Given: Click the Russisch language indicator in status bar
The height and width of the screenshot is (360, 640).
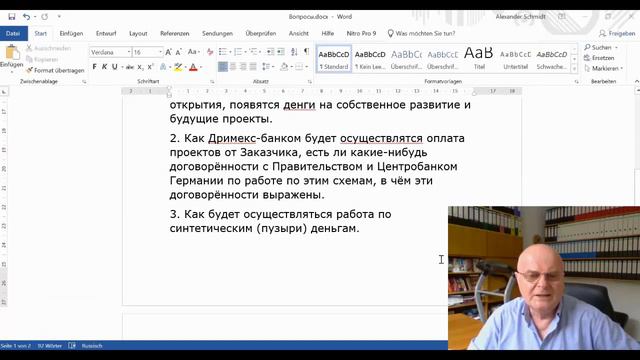Looking at the screenshot, I should [92, 346].
